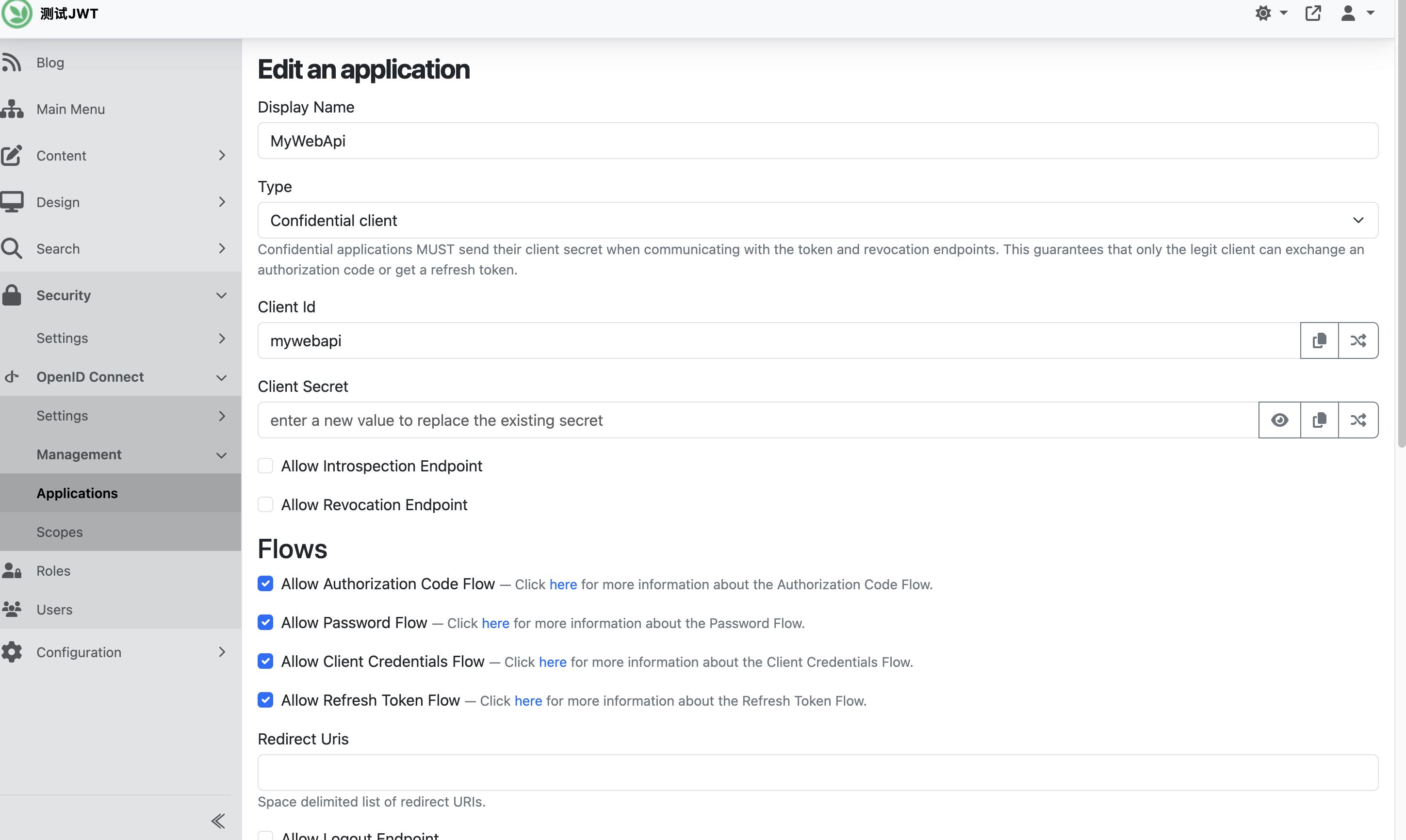Click the OpenID Connect icon

click(12, 376)
